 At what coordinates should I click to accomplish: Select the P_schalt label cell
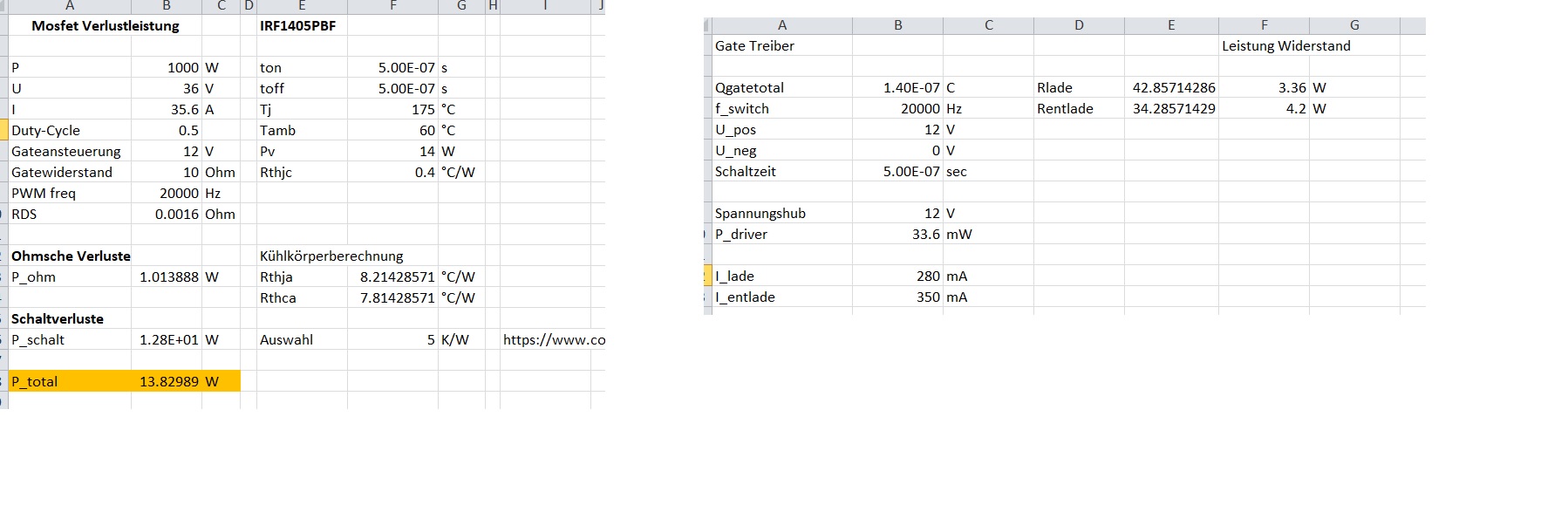point(70,339)
